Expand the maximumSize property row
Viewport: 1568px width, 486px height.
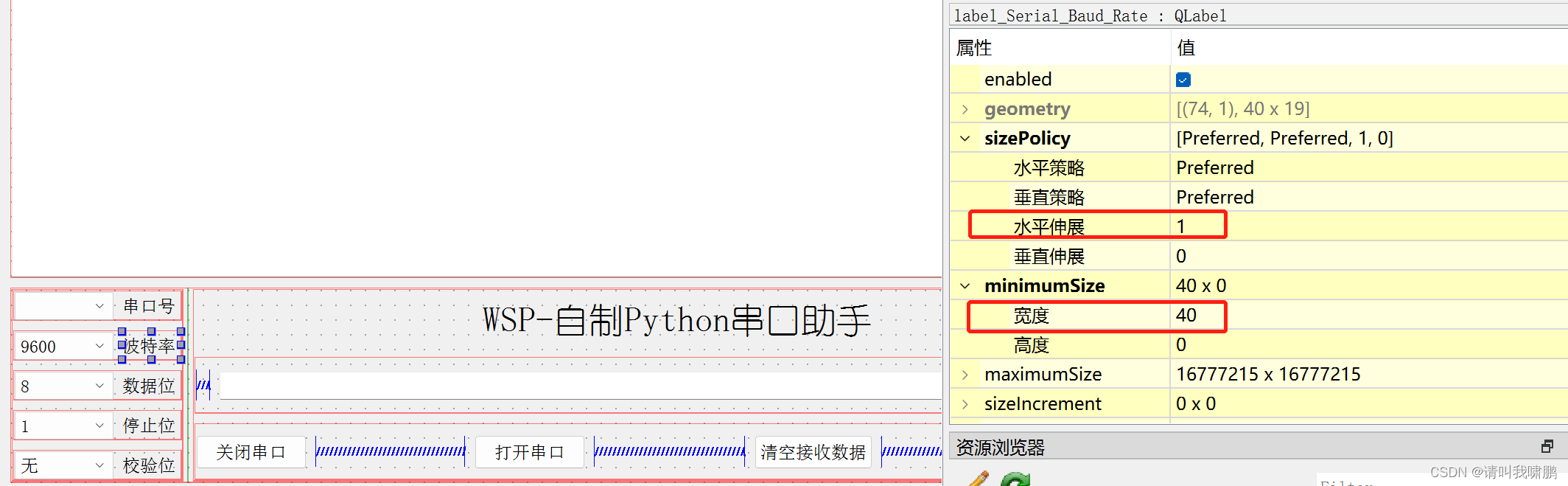pyautogui.click(x=965, y=375)
